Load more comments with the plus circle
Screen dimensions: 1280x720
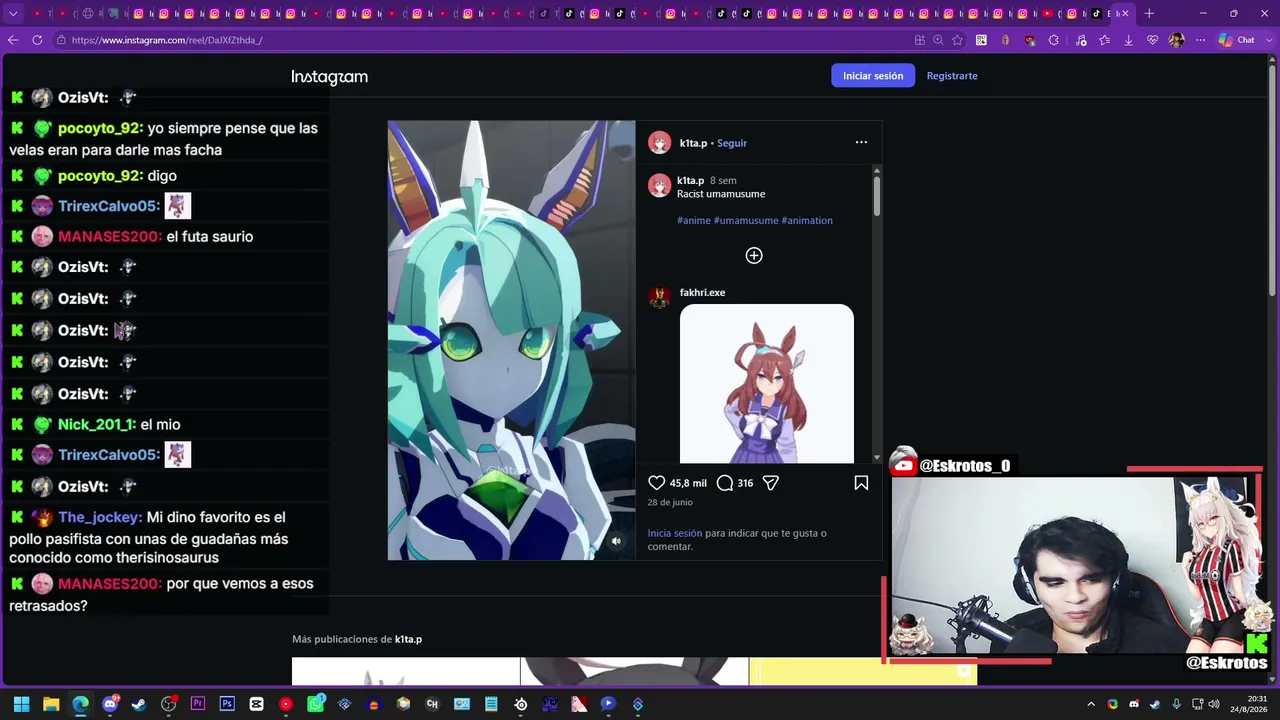pos(754,256)
